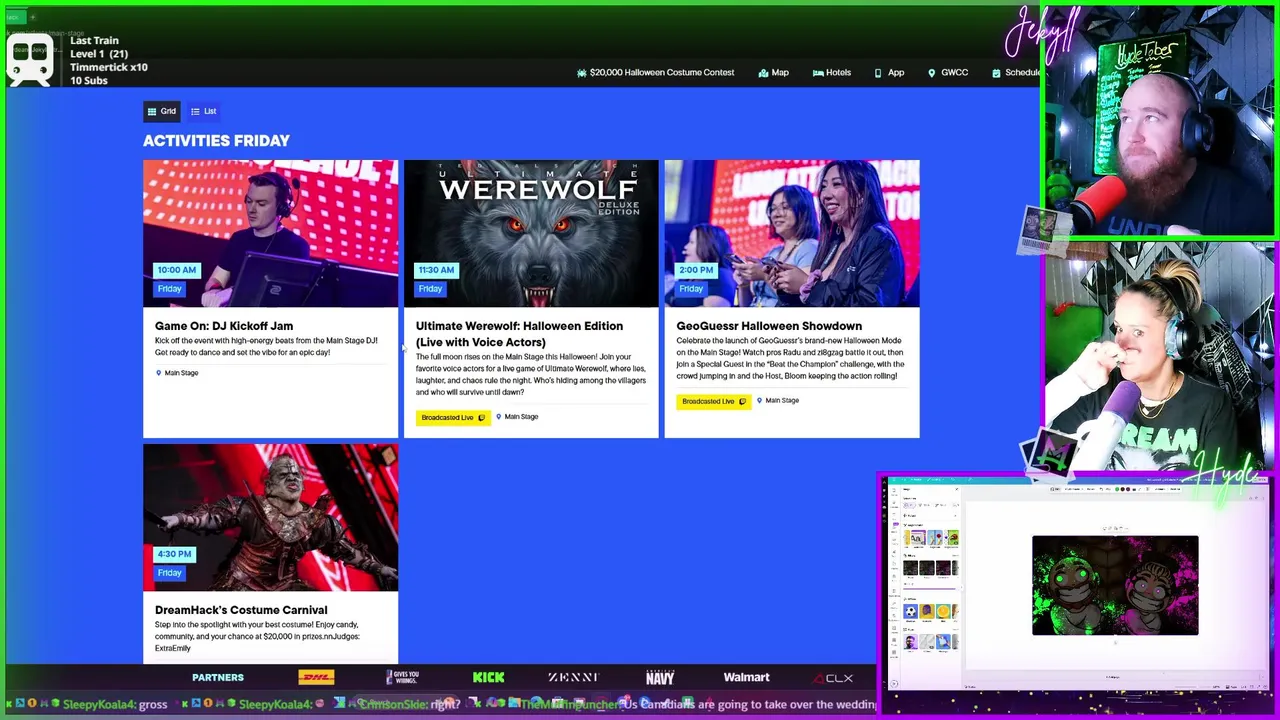The width and height of the screenshot is (1280, 720).
Task: Click the 4:30 PM time badge
Action: tap(174, 554)
